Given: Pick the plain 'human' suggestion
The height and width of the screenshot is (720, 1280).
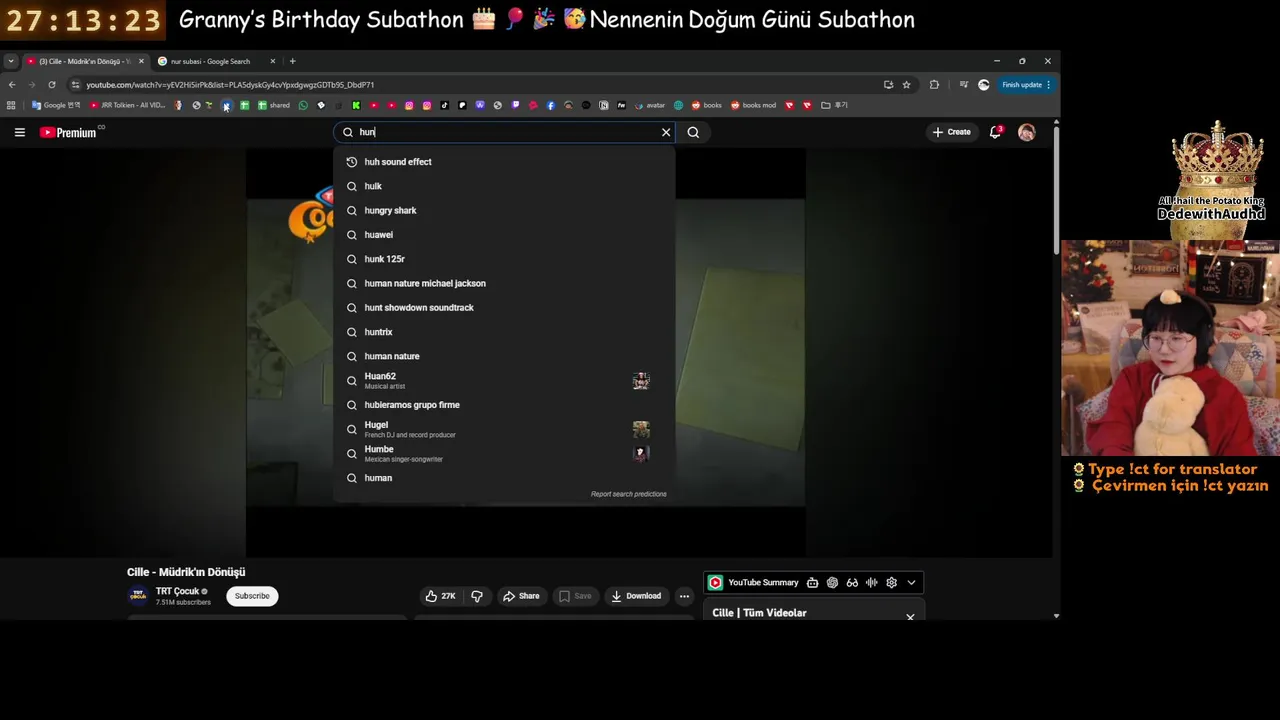Looking at the screenshot, I should click(x=504, y=478).
